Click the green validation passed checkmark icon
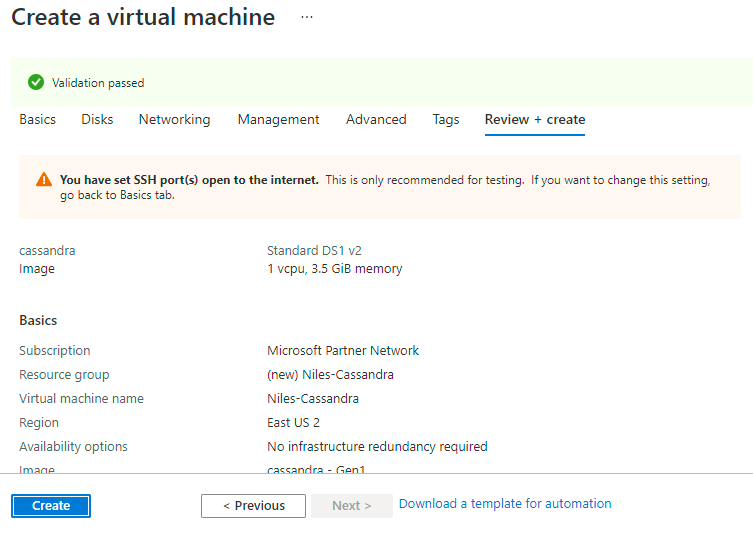753x533 pixels. (36, 83)
